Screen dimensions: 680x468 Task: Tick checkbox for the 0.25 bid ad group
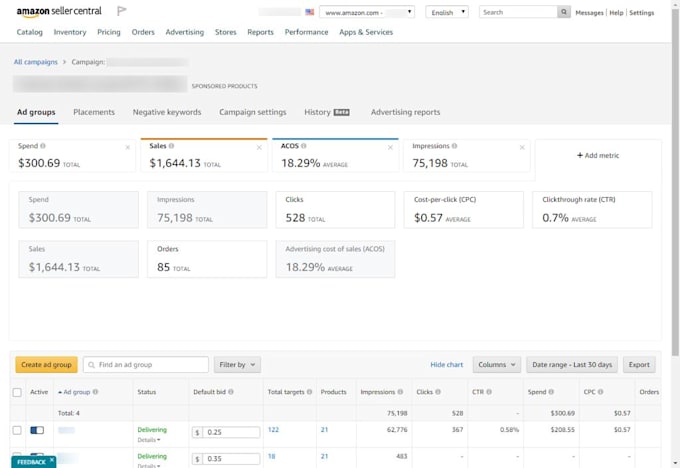coord(17,430)
